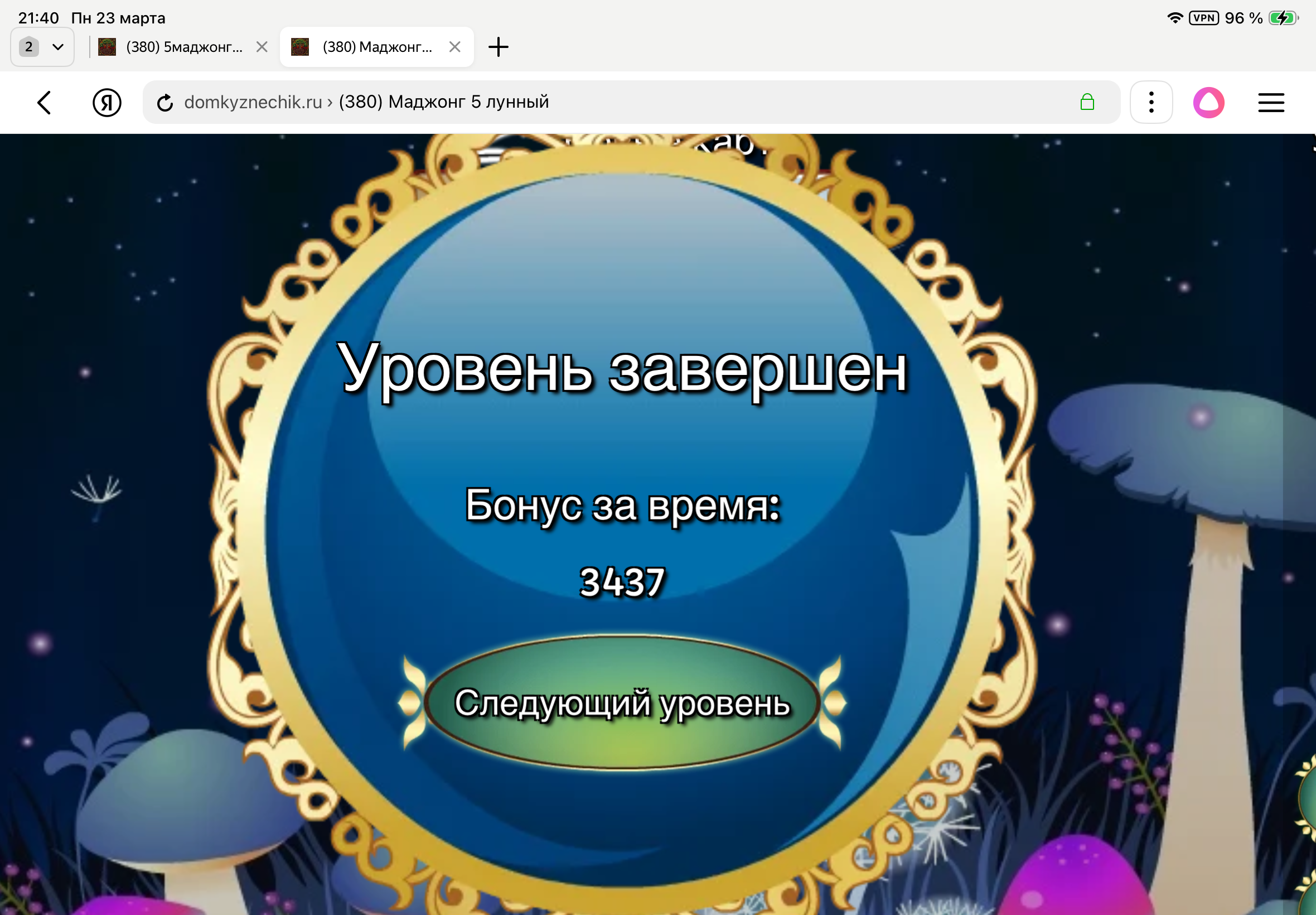Reload the page with refresh icon
1316x915 pixels.
[165, 103]
